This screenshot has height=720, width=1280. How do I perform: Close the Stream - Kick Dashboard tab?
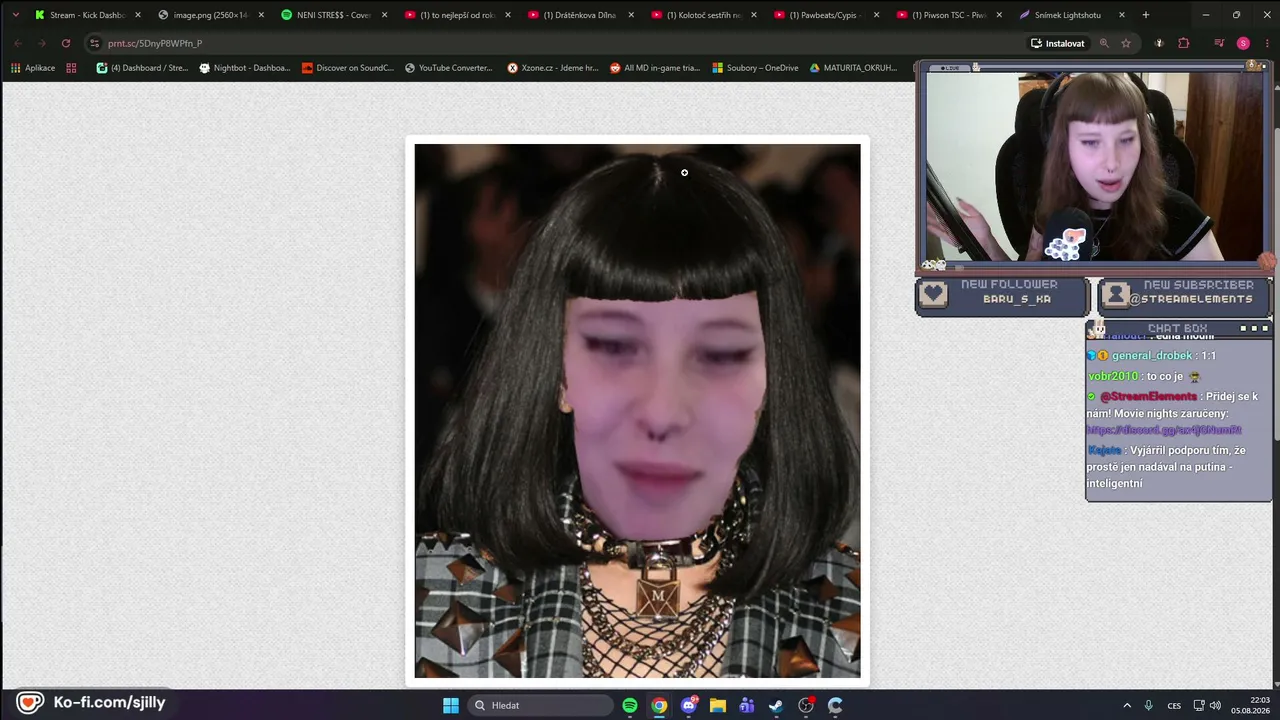pos(138,15)
